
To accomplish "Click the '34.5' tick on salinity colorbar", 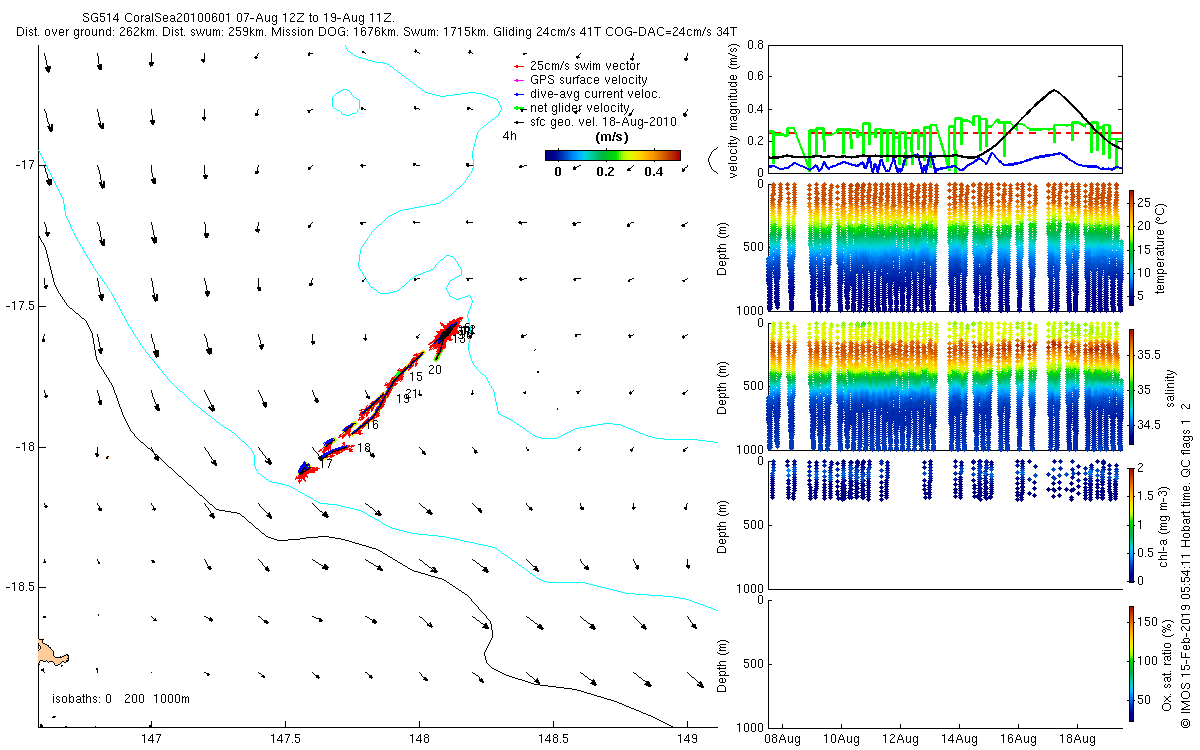I will point(1149,425).
